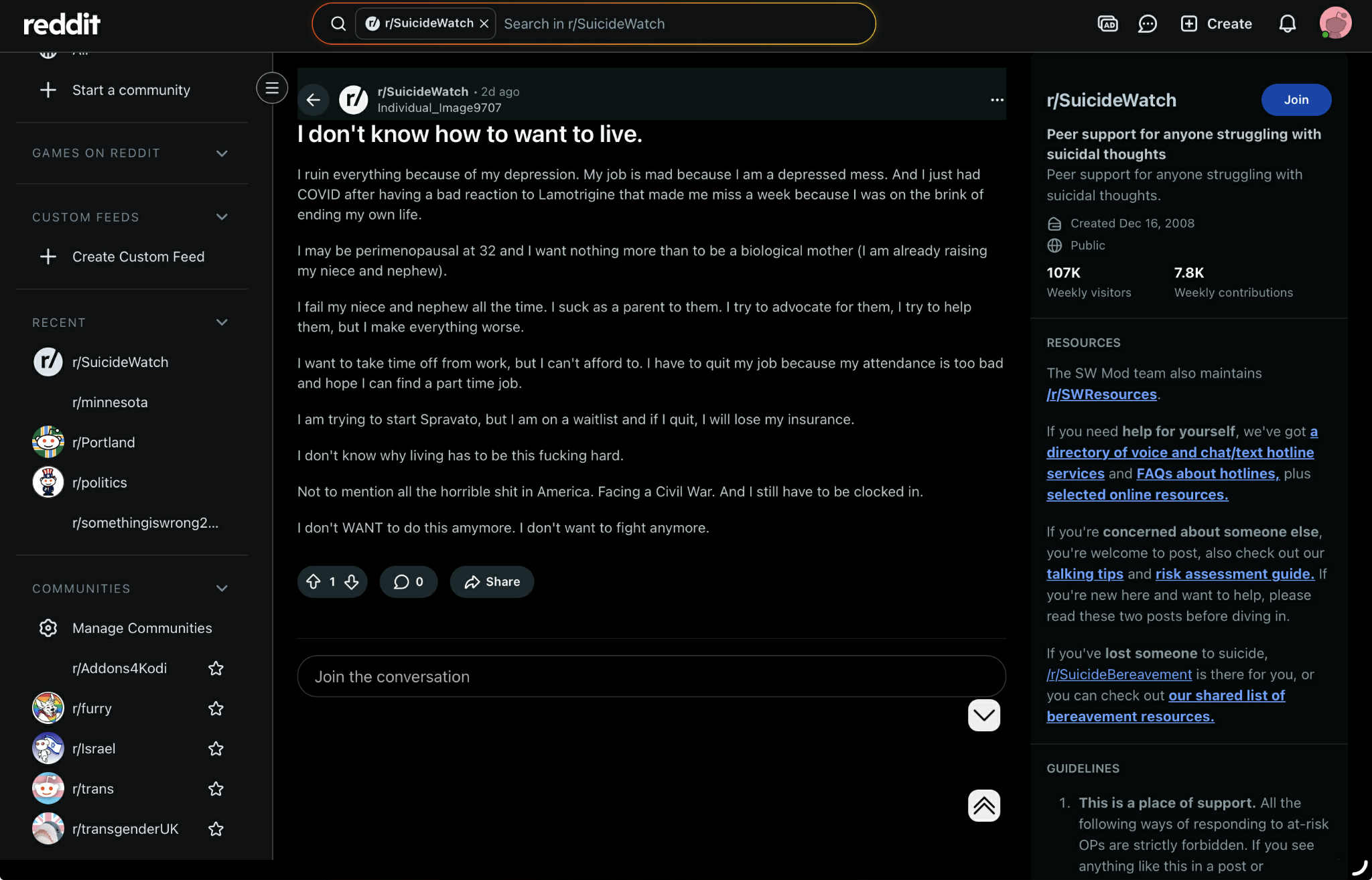
Task: Select Manage Communities
Action: (x=141, y=628)
